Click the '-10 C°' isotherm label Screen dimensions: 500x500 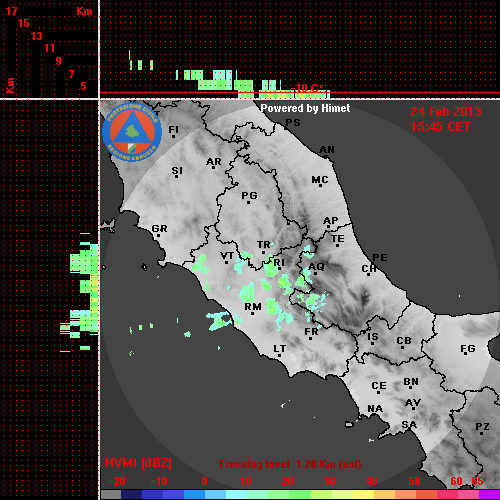(x=307, y=88)
